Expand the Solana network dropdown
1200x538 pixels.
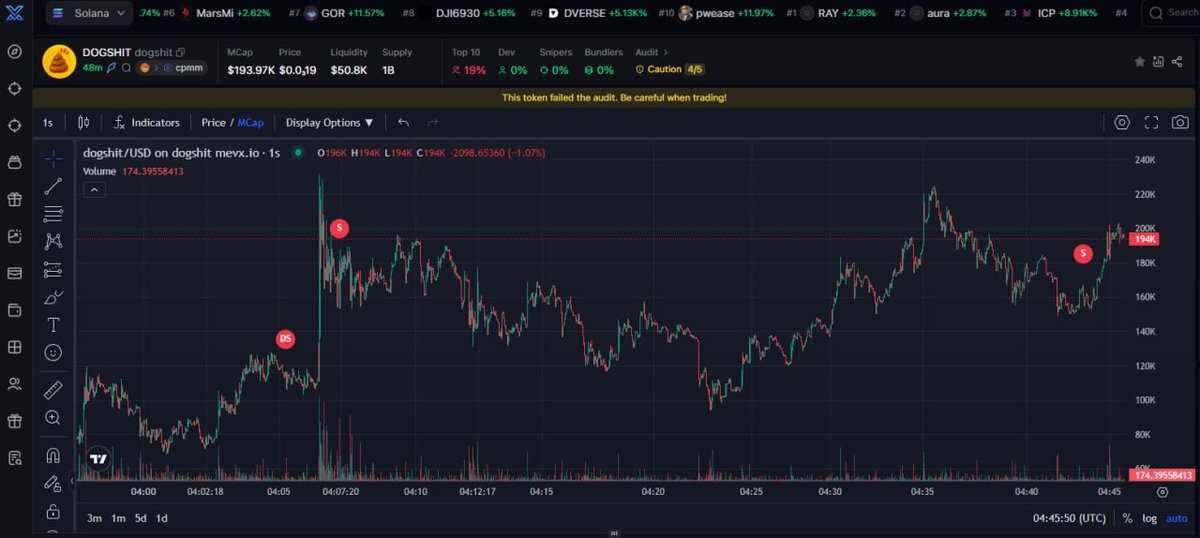tap(87, 13)
